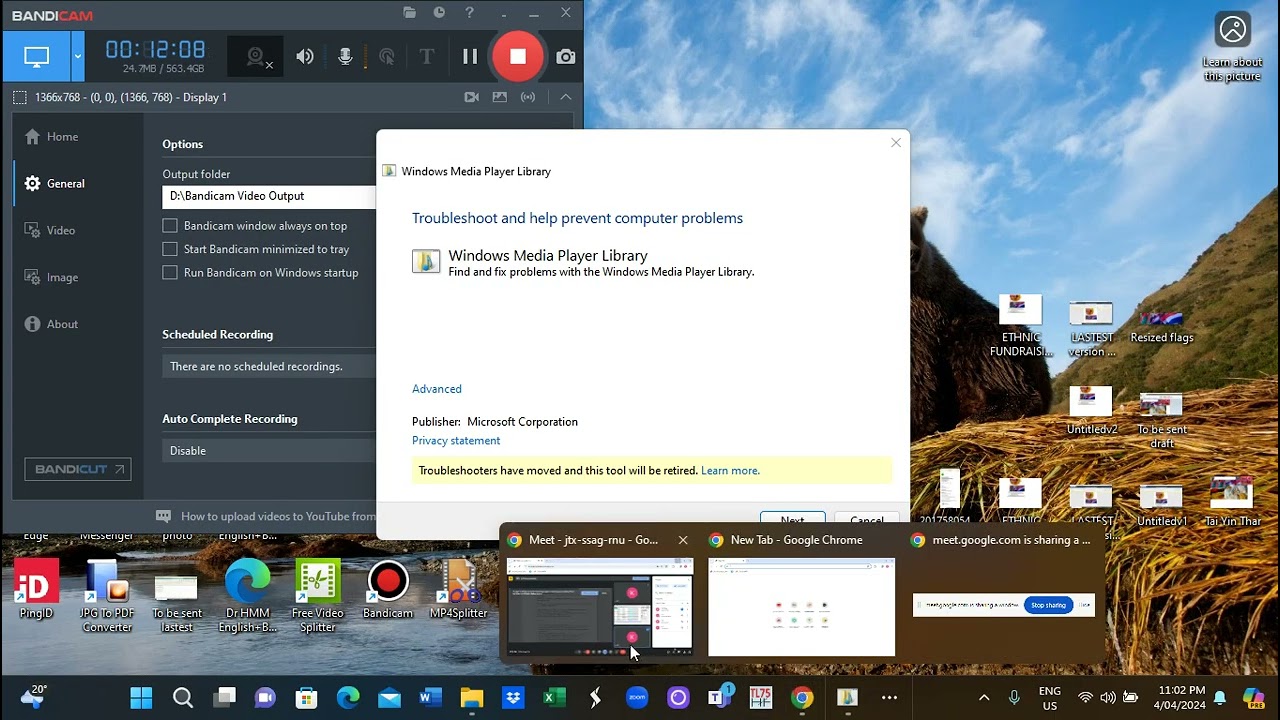Screen dimensions: 1280x720
Task: Click Advanced link in troubleshooter
Action: point(437,389)
